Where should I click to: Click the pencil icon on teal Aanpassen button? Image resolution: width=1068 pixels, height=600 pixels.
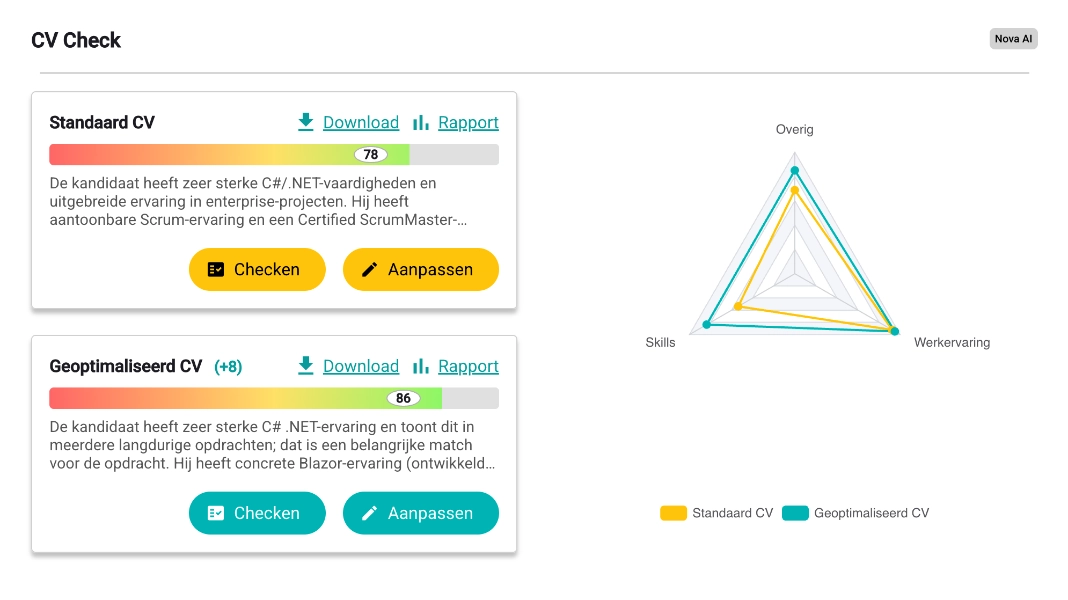point(370,513)
